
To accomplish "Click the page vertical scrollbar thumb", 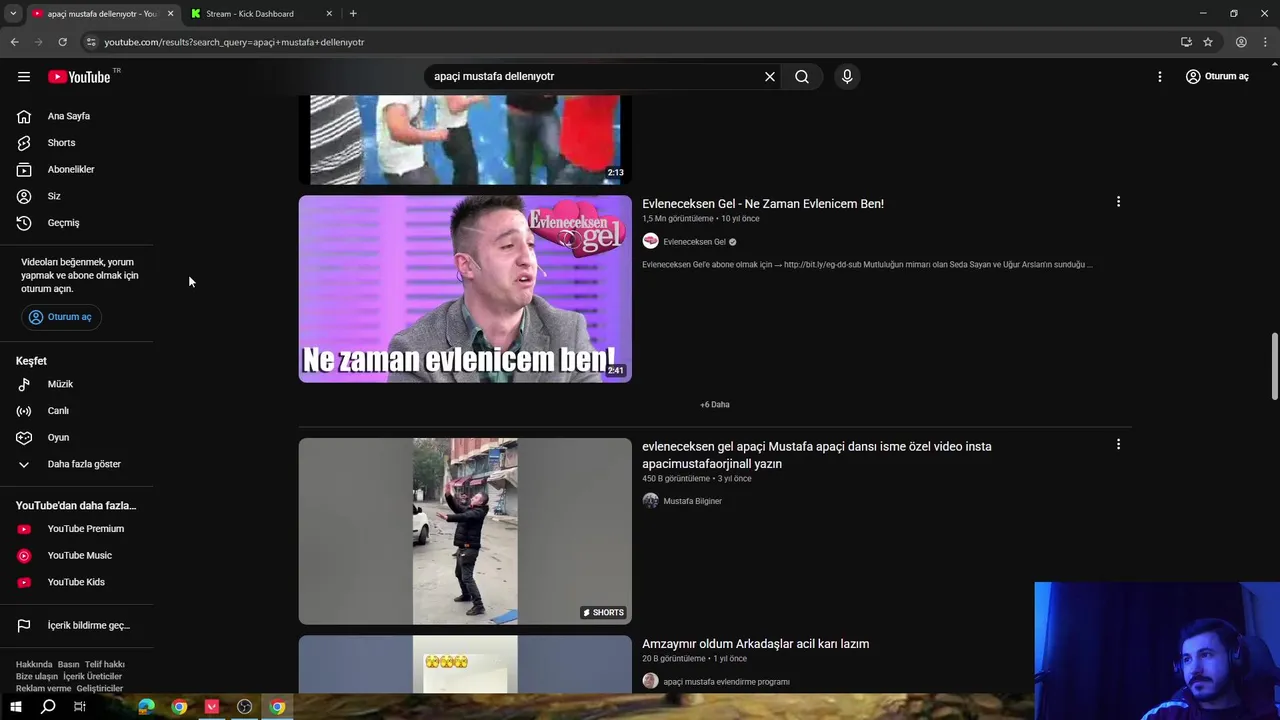I will click(x=1274, y=367).
